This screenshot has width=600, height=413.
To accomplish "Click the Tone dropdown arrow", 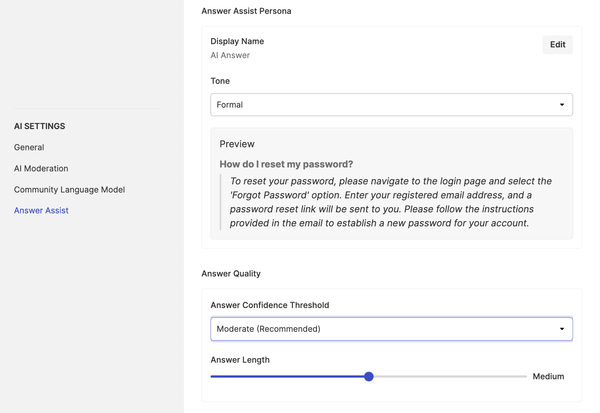I will 562,104.
